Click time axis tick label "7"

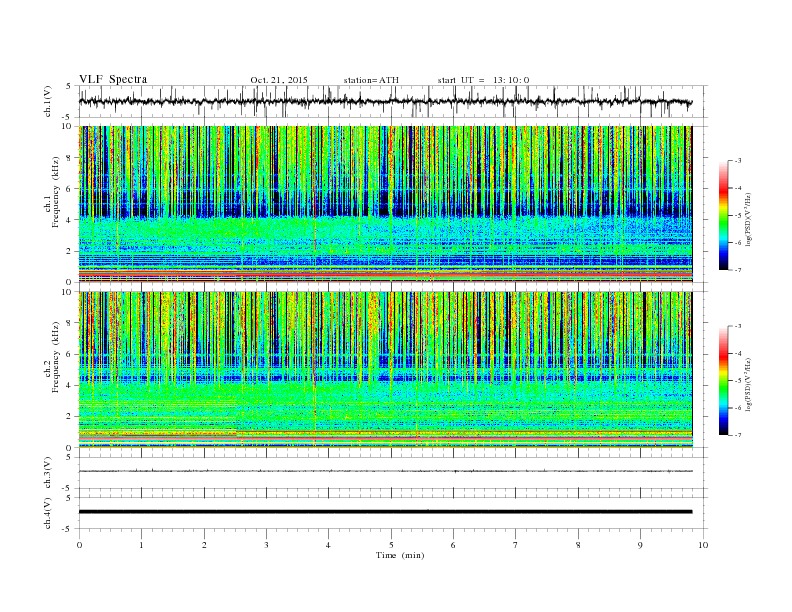516,545
